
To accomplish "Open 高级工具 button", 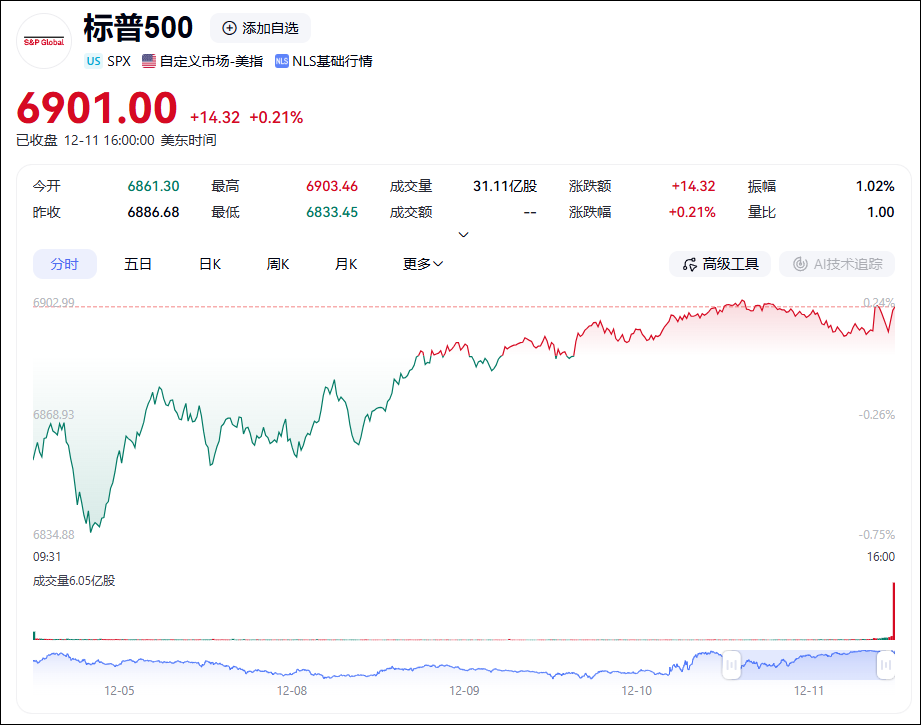I will click(720, 264).
